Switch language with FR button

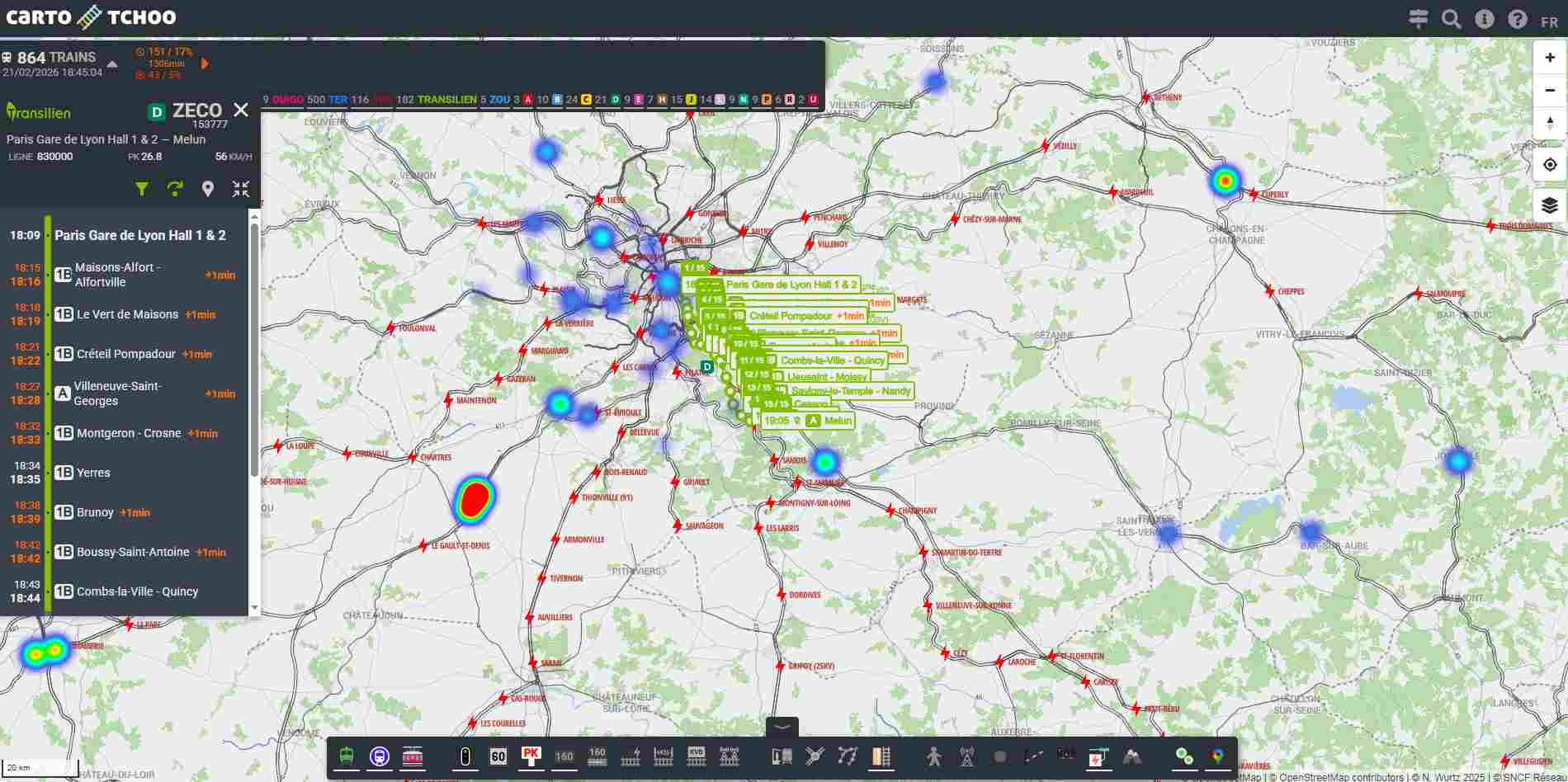1549,21
